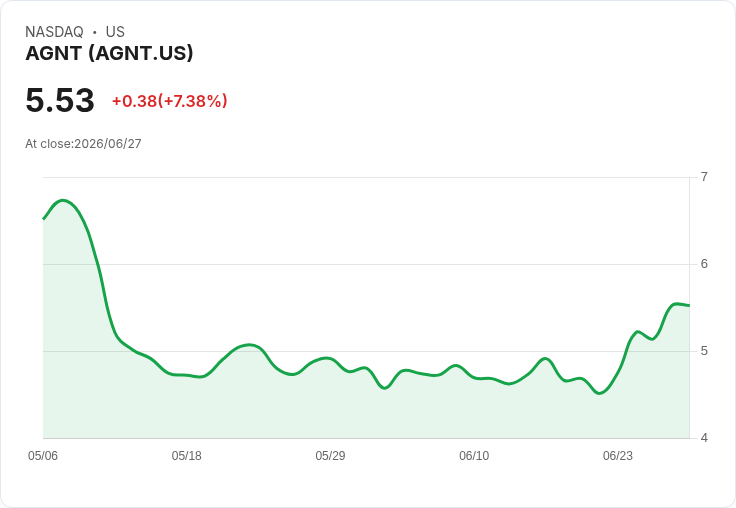This screenshot has height=508, width=736.
Task: Click the AGNT (AGNT.US) stock title
Action: click(109, 53)
